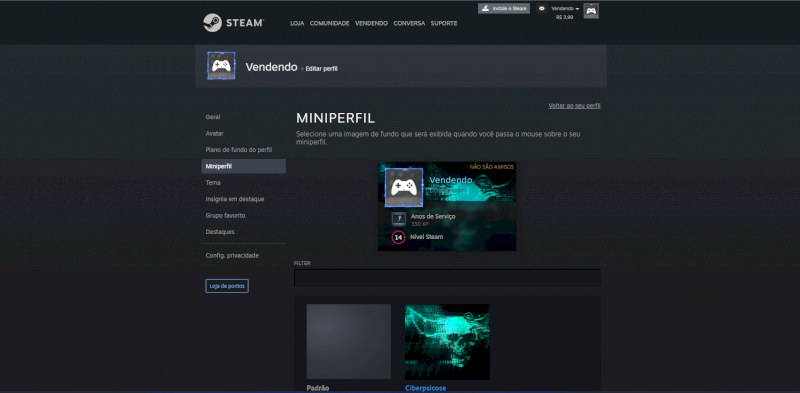Click the profile avatar beside Vendendo heading

tap(221, 66)
